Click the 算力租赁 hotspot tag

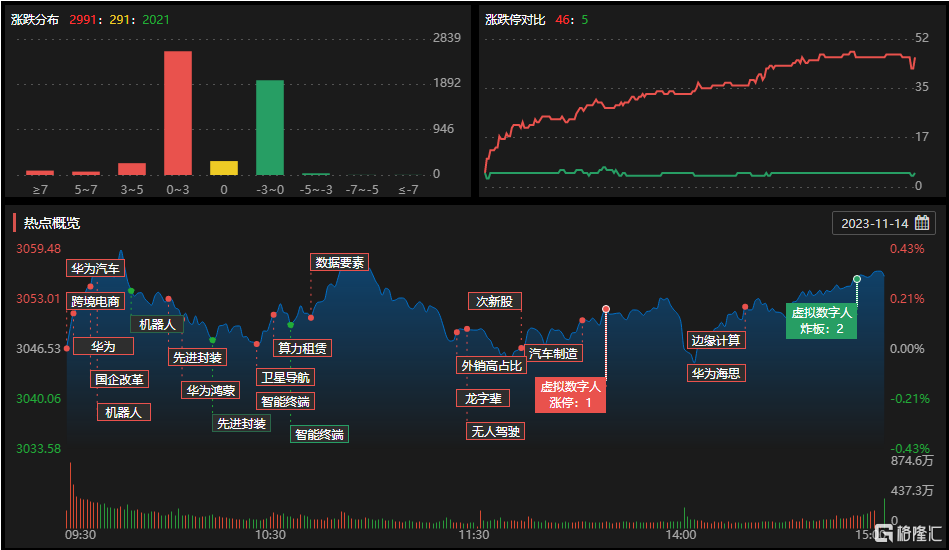tap(302, 348)
